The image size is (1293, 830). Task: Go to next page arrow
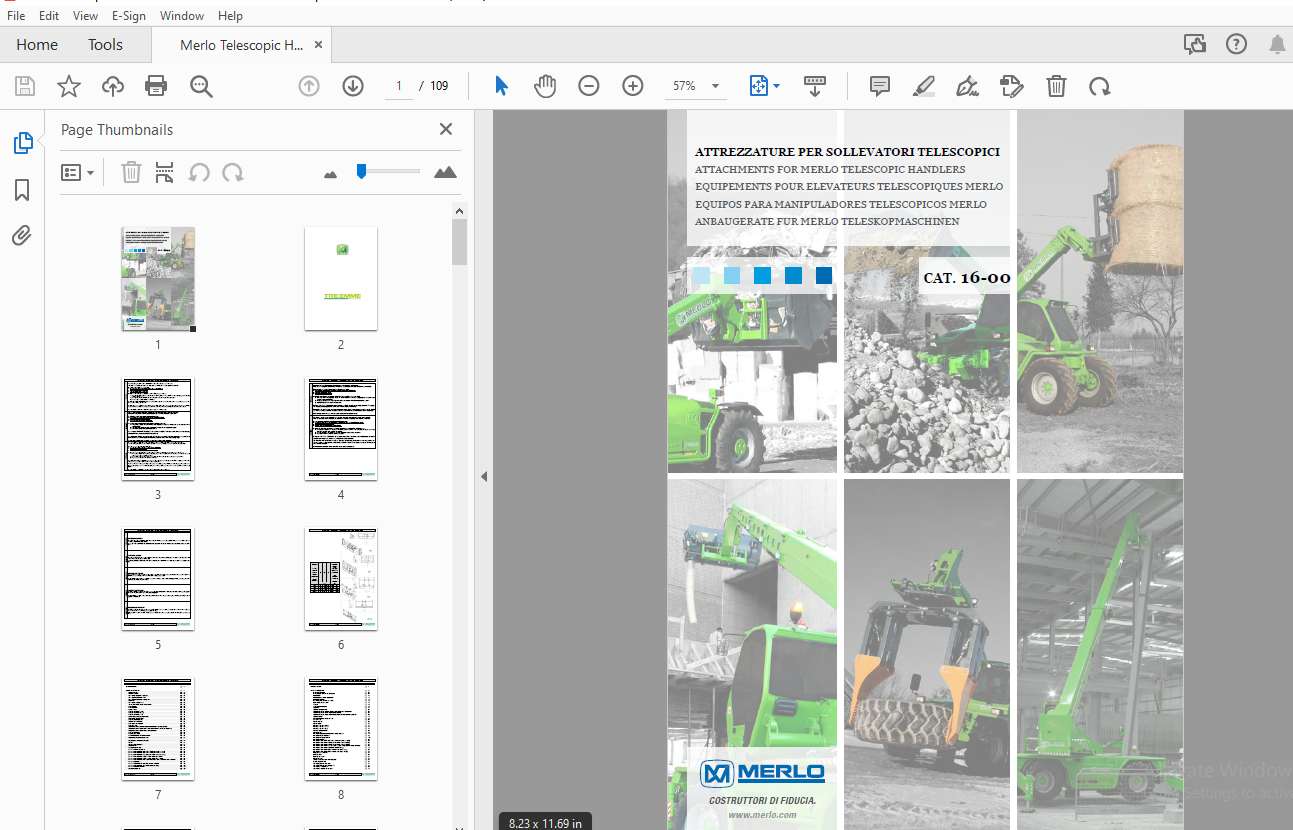point(353,86)
